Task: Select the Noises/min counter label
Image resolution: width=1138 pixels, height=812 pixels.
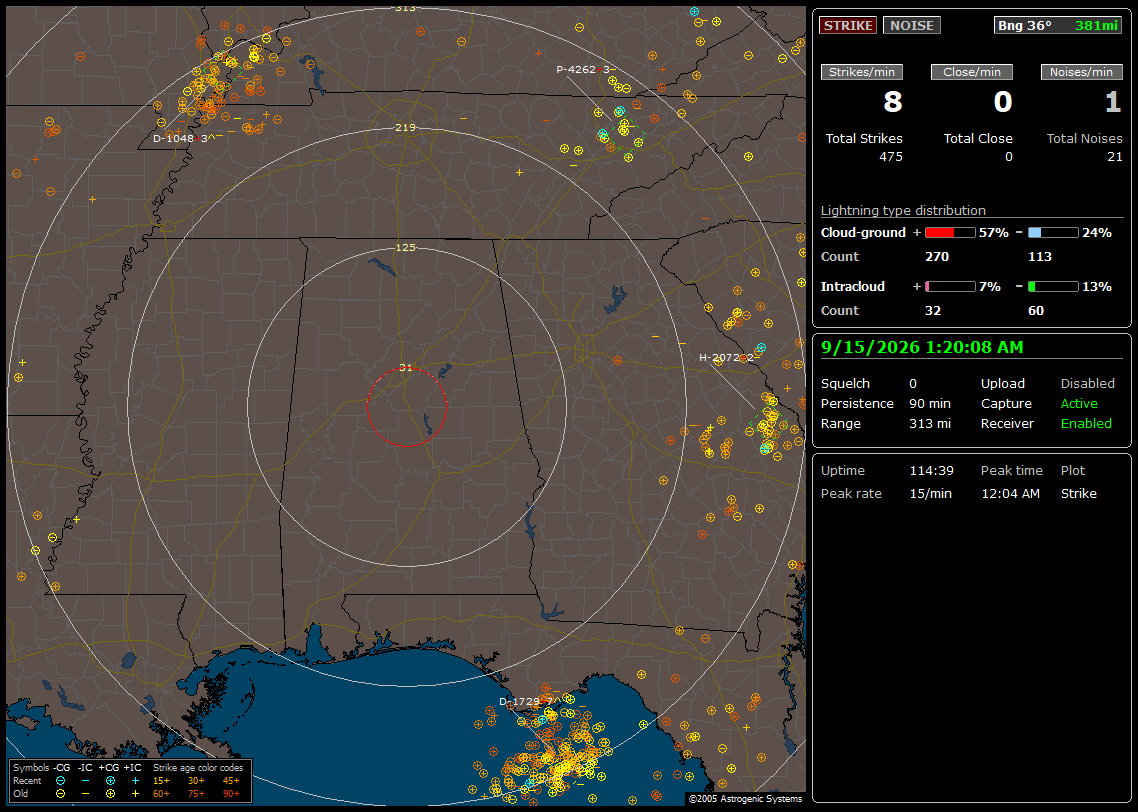Action: [x=1081, y=72]
